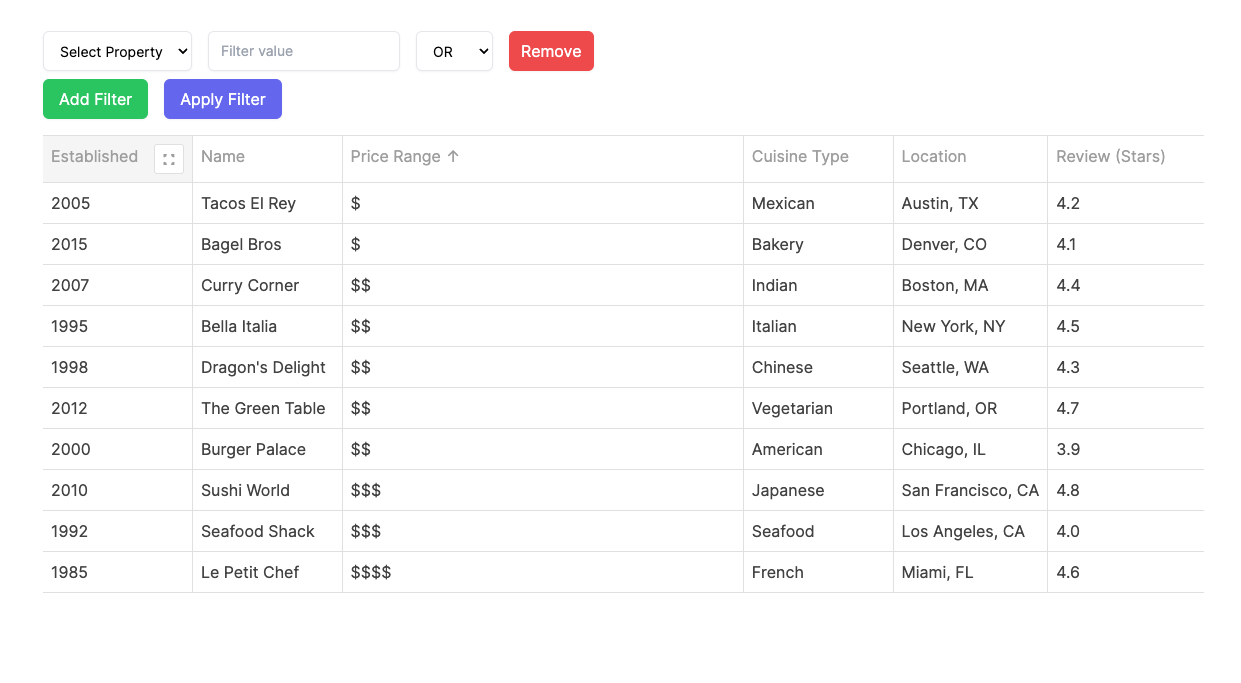This screenshot has width=1241, height=683.
Task: Sort by Review (Stars) column header
Action: pos(1110,156)
